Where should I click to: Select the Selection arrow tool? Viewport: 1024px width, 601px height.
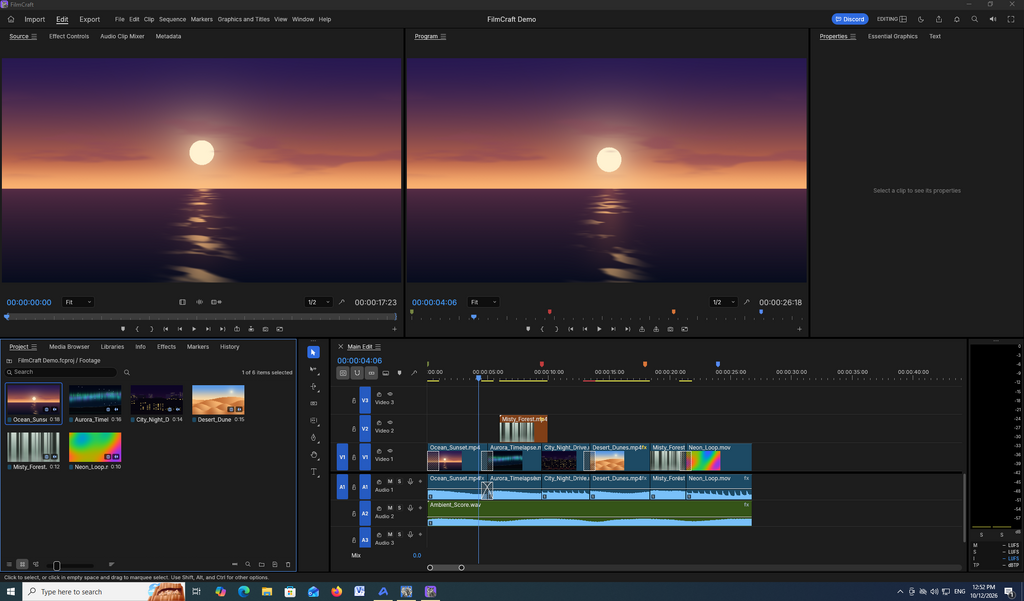tap(313, 352)
